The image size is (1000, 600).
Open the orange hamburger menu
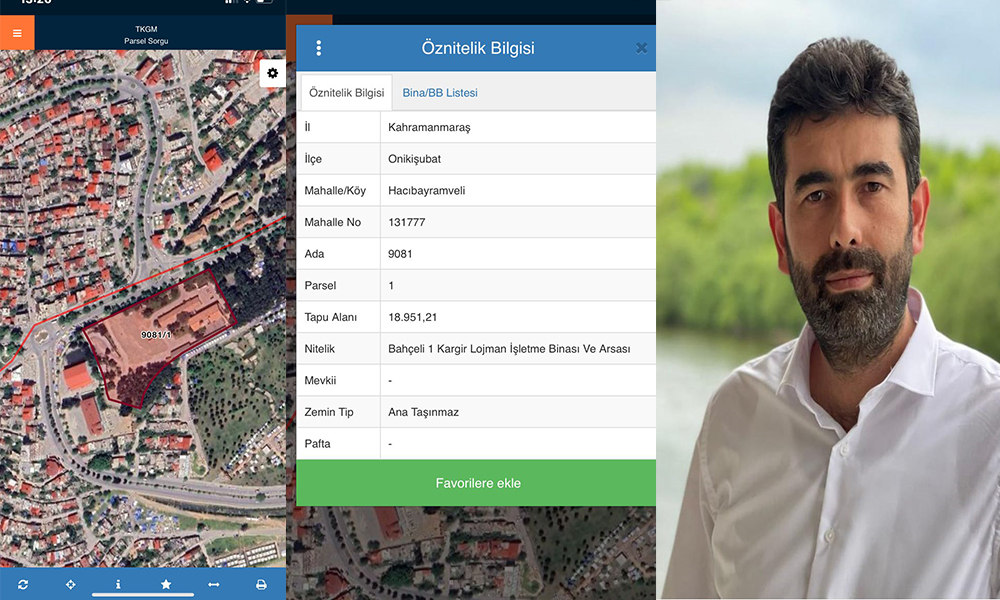coord(17,33)
